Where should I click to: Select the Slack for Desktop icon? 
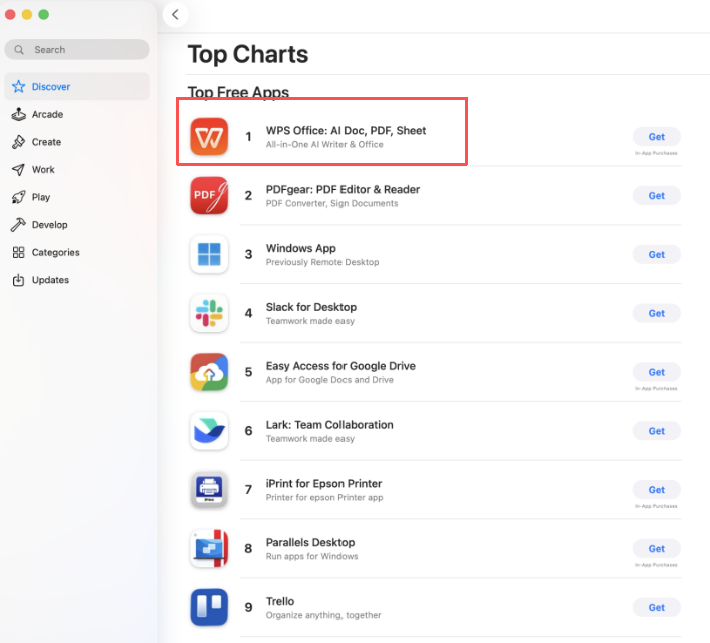pos(209,313)
